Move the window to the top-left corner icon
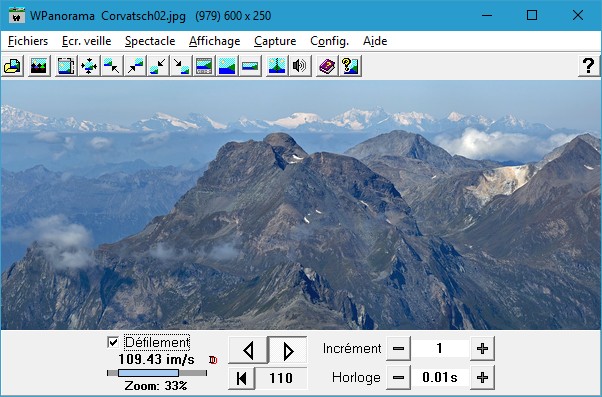This screenshot has width=602, height=397. point(112,66)
